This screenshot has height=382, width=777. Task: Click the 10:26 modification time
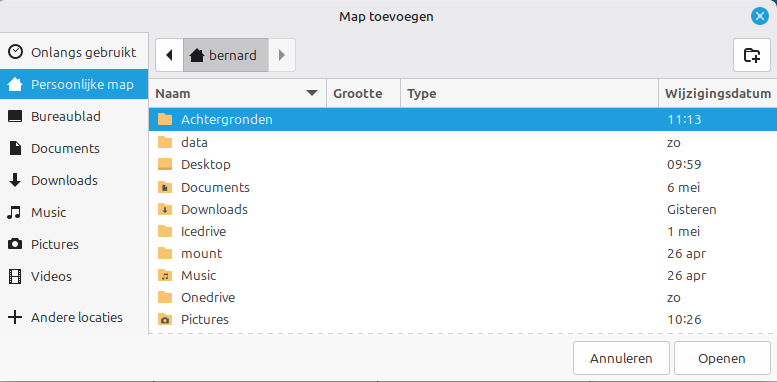tap(684, 320)
